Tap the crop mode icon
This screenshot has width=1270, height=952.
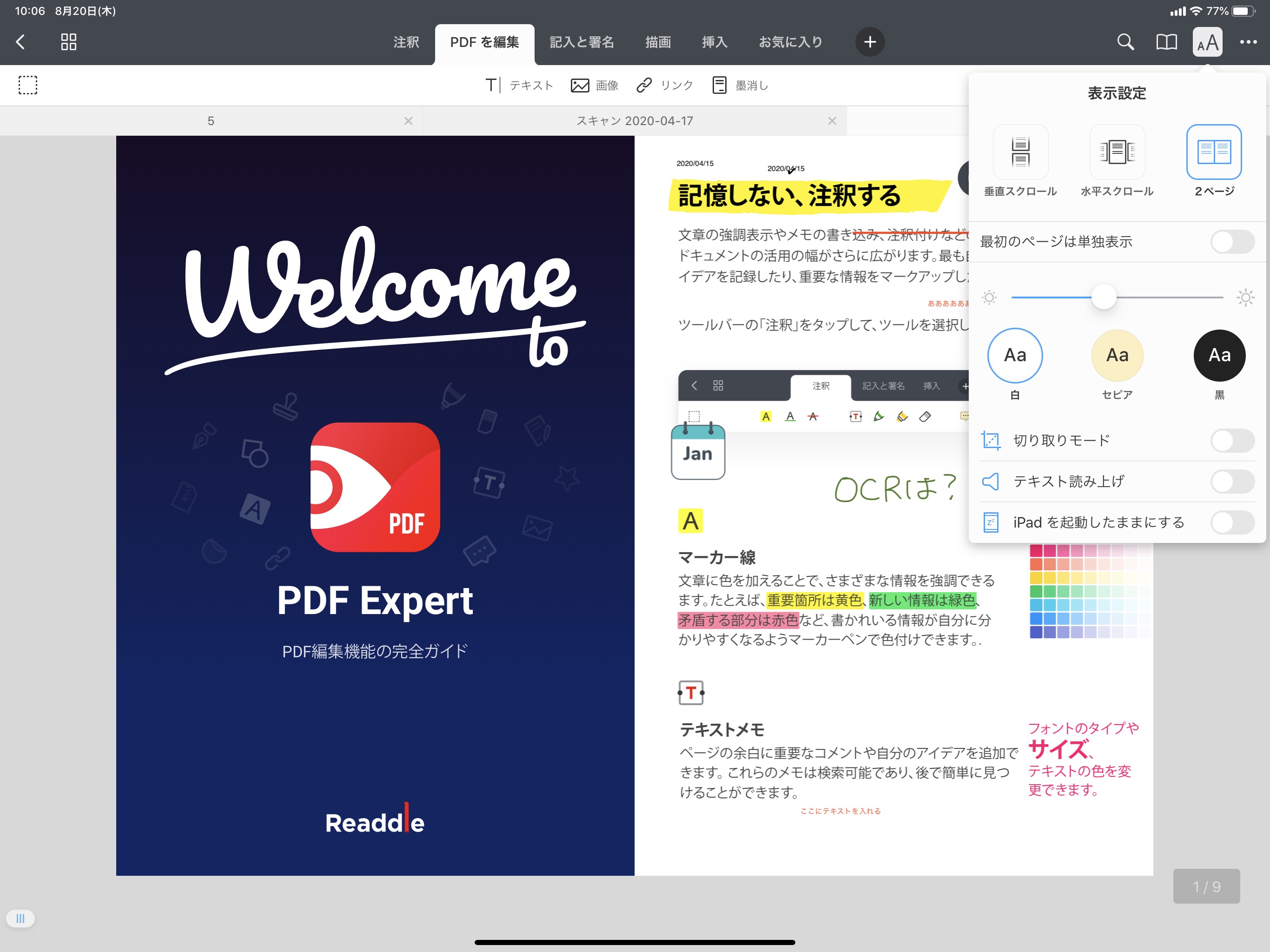pyautogui.click(x=991, y=440)
